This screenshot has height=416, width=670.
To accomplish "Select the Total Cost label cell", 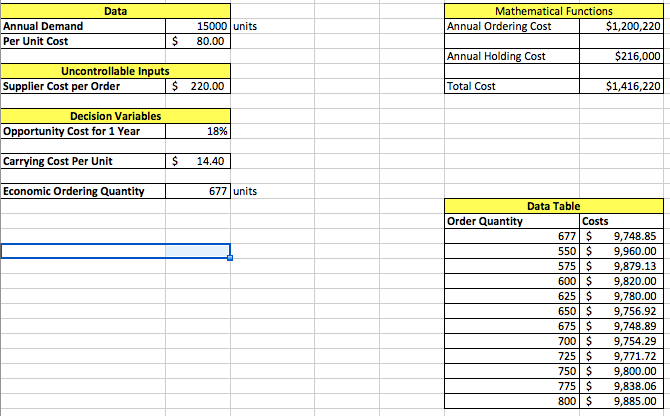I will [512, 86].
